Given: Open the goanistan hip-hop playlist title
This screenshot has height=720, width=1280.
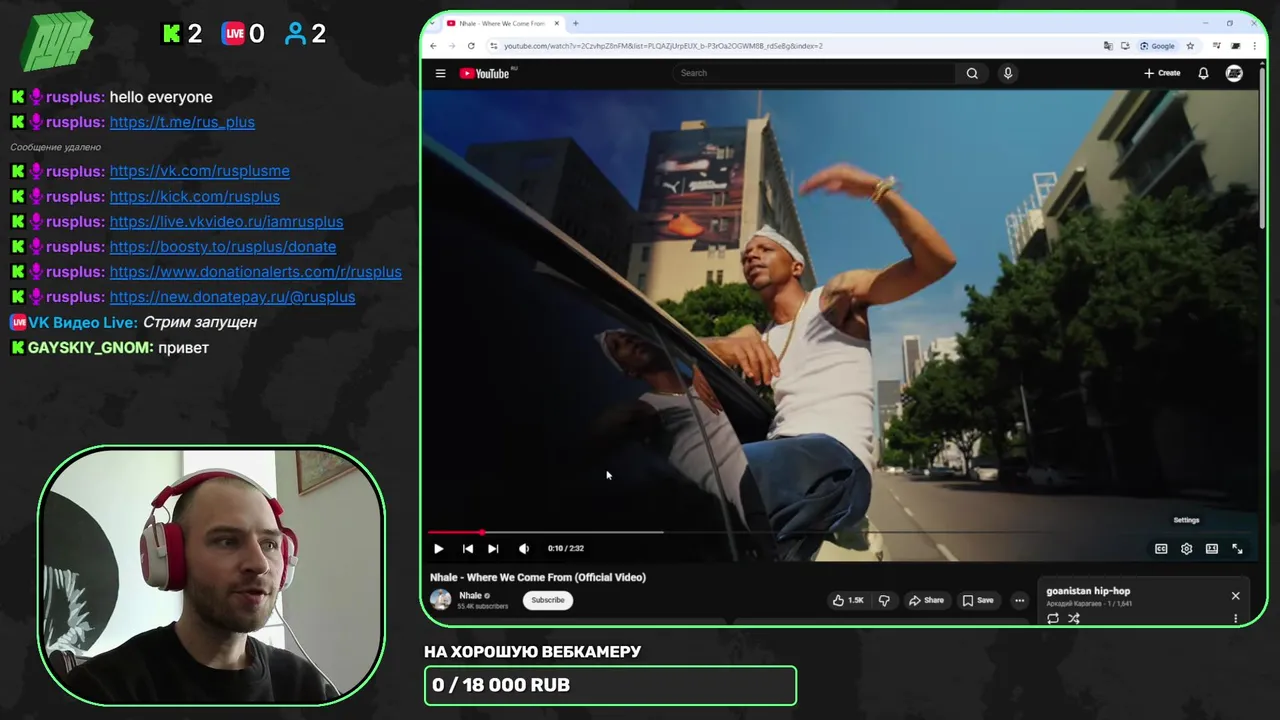Looking at the screenshot, I should [1088, 591].
